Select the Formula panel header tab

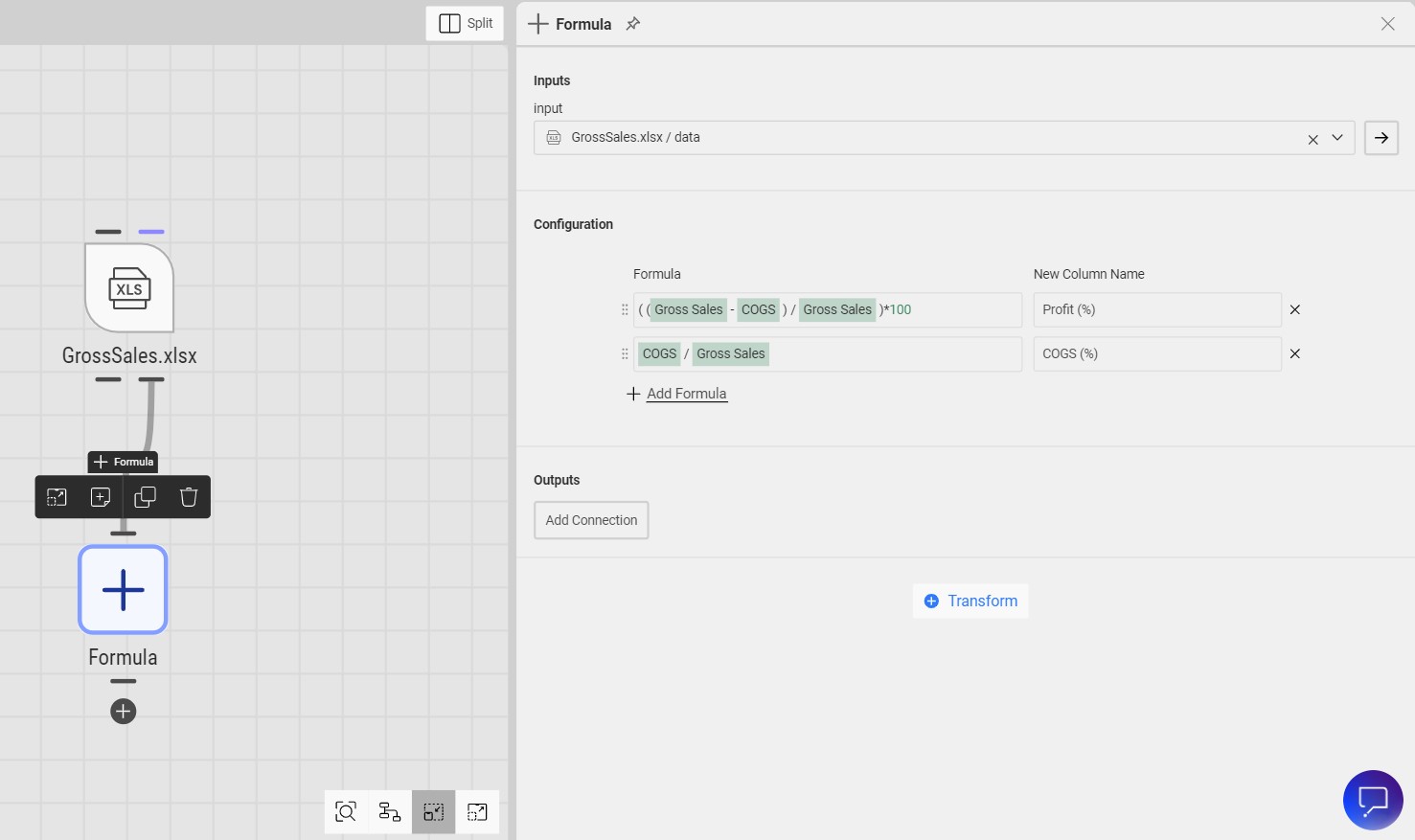571,24
